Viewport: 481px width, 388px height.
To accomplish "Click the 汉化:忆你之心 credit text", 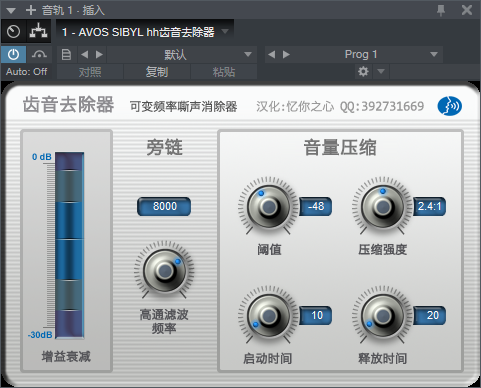I will point(295,106).
